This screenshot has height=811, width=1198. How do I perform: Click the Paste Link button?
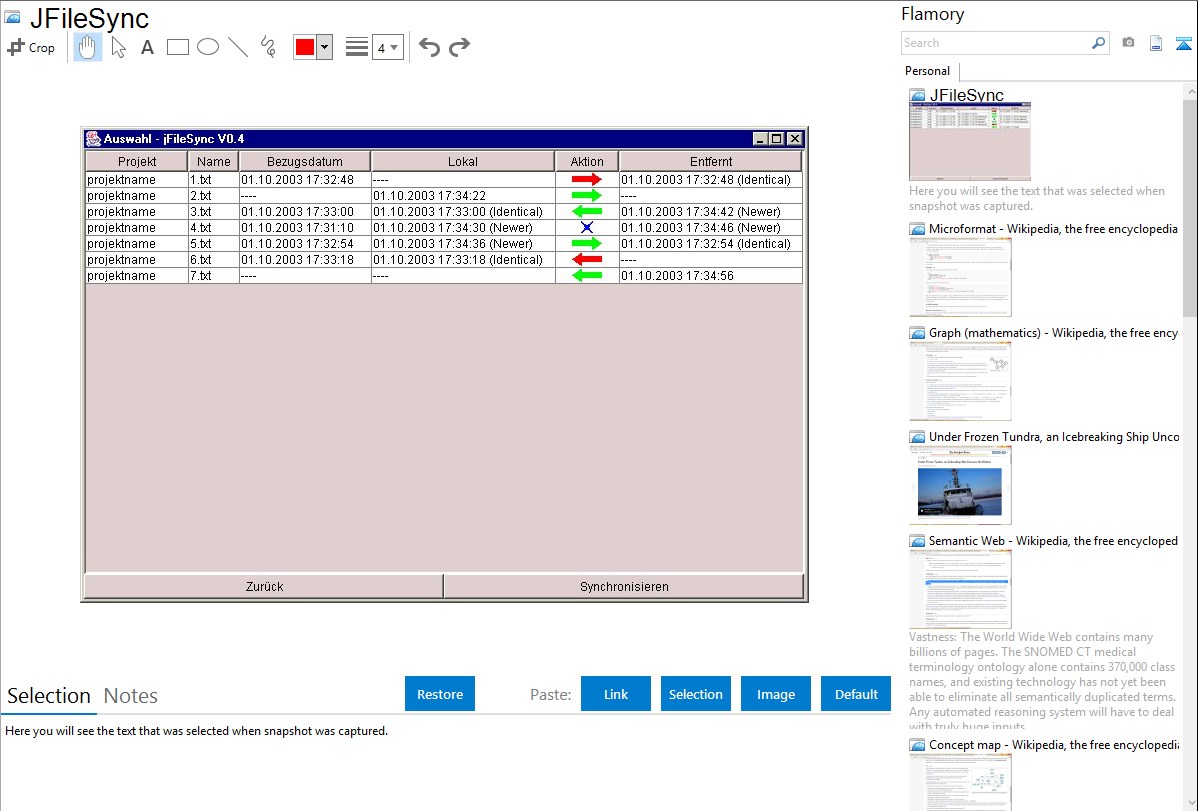(616, 694)
